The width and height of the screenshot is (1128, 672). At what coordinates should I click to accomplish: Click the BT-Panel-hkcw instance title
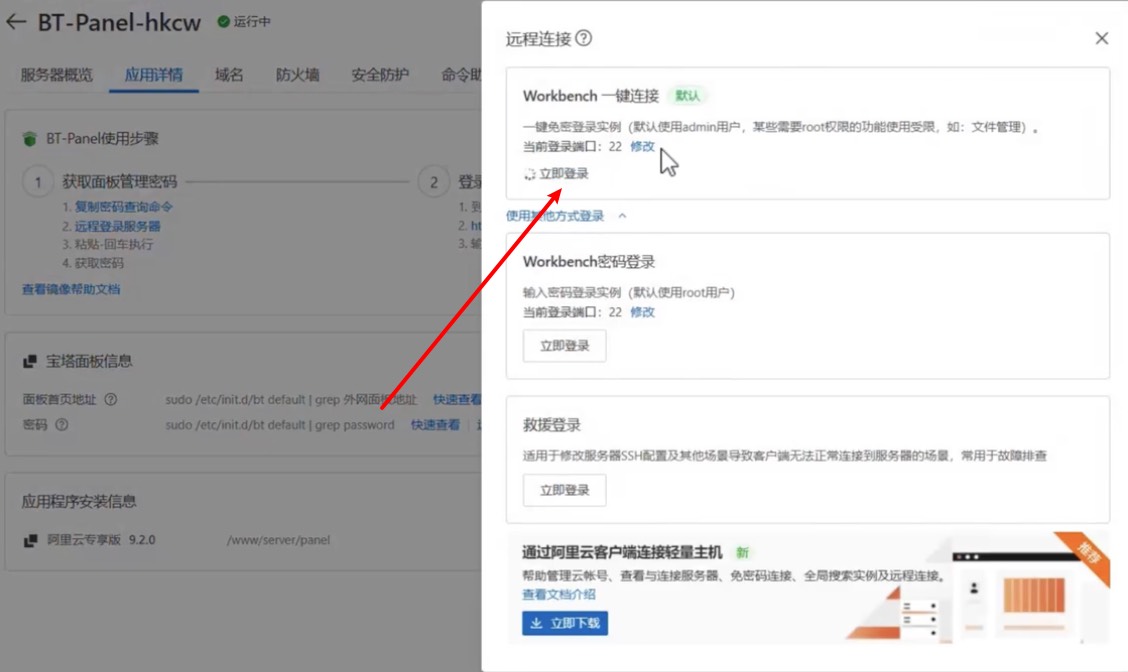(x=119, y=22)
